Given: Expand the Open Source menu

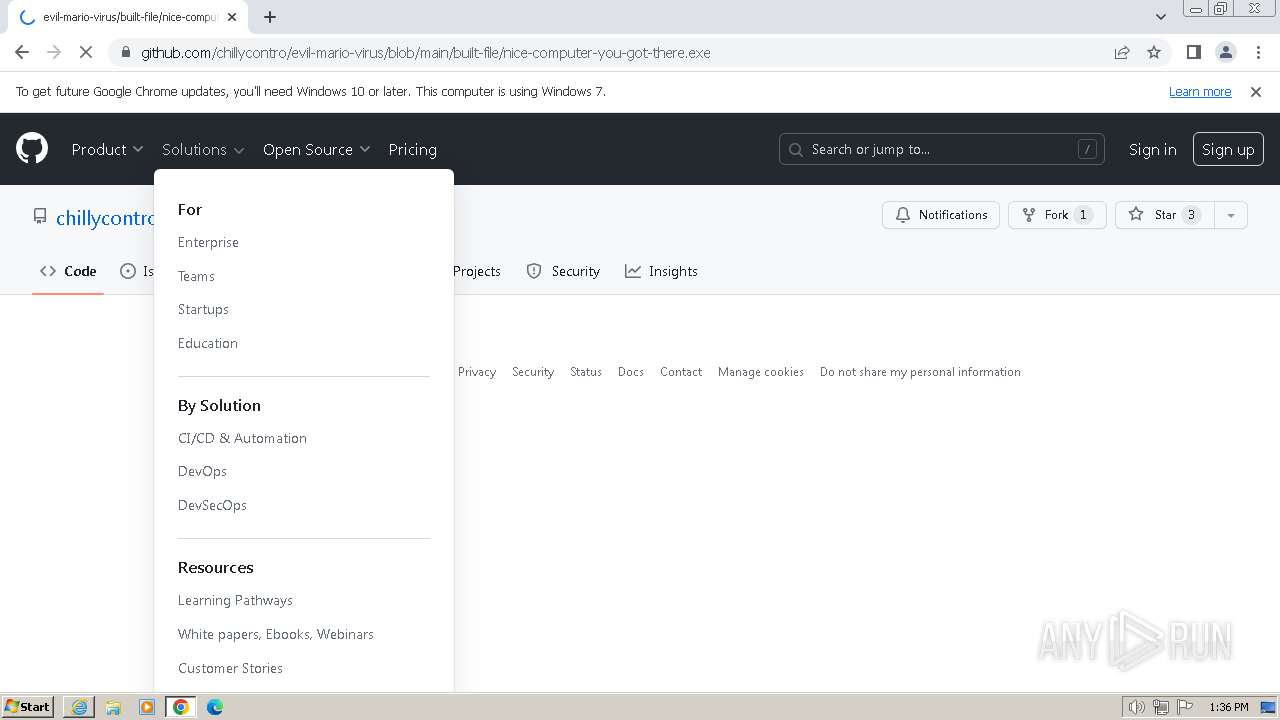Looking at the screenshot, I should (x=316, y=149).
